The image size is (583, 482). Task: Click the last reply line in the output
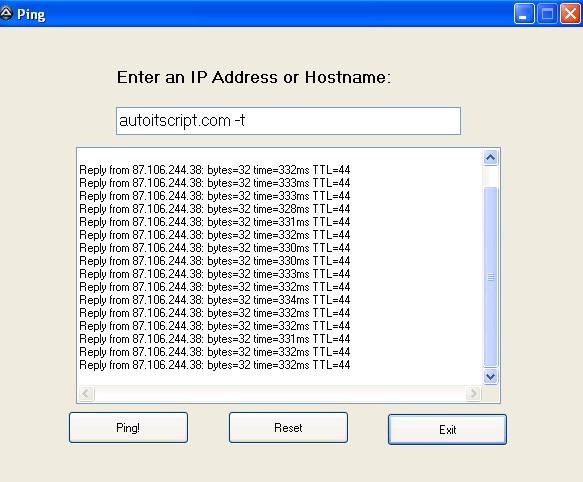[215, 365]
